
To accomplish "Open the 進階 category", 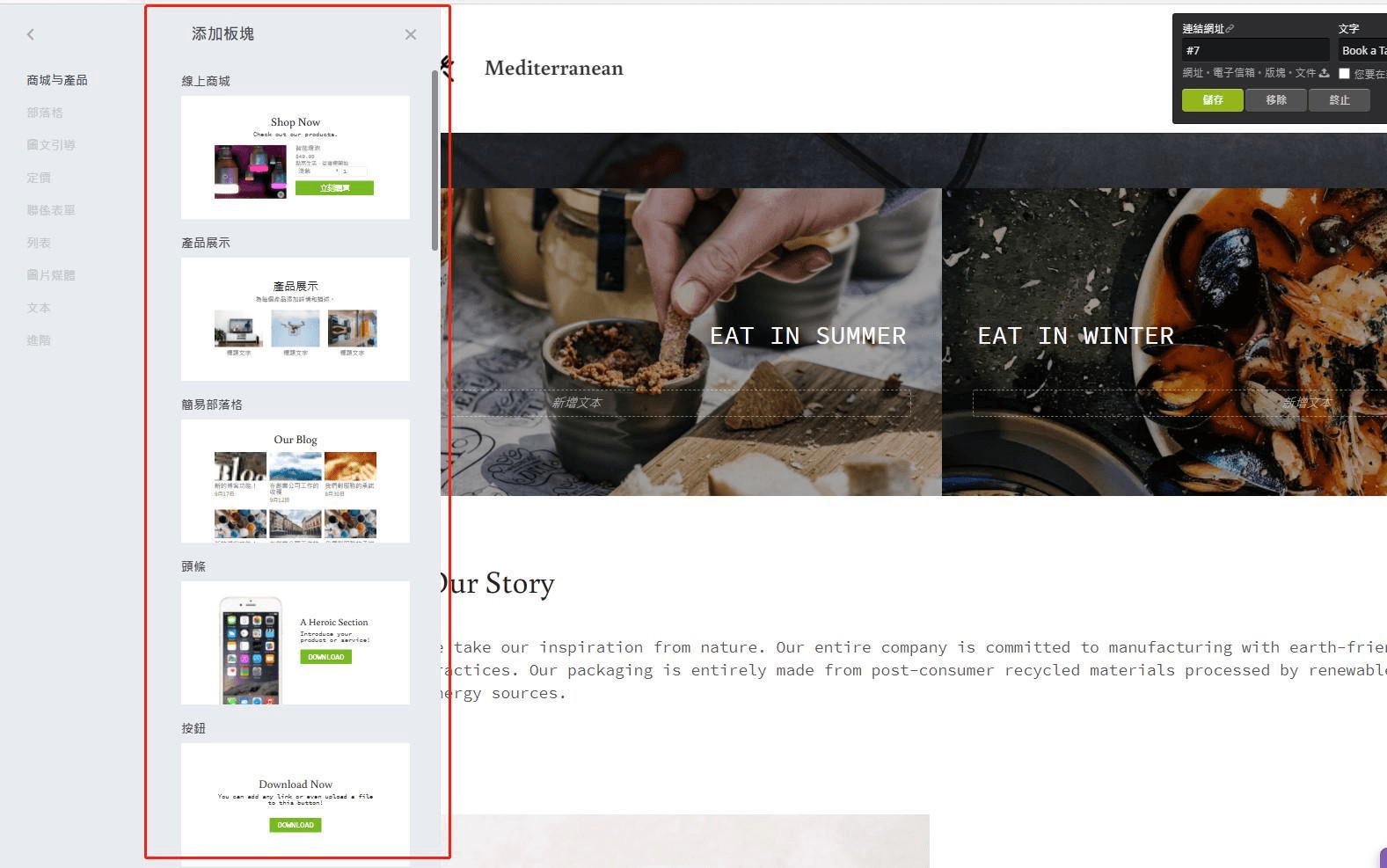I will tap(39, 340).
